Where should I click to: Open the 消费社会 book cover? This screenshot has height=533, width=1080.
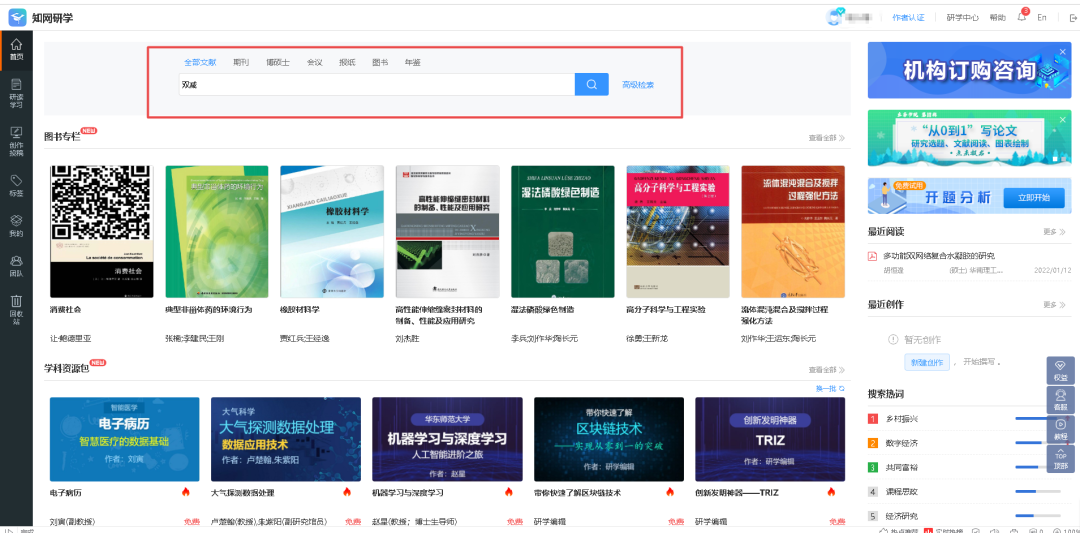101,231
